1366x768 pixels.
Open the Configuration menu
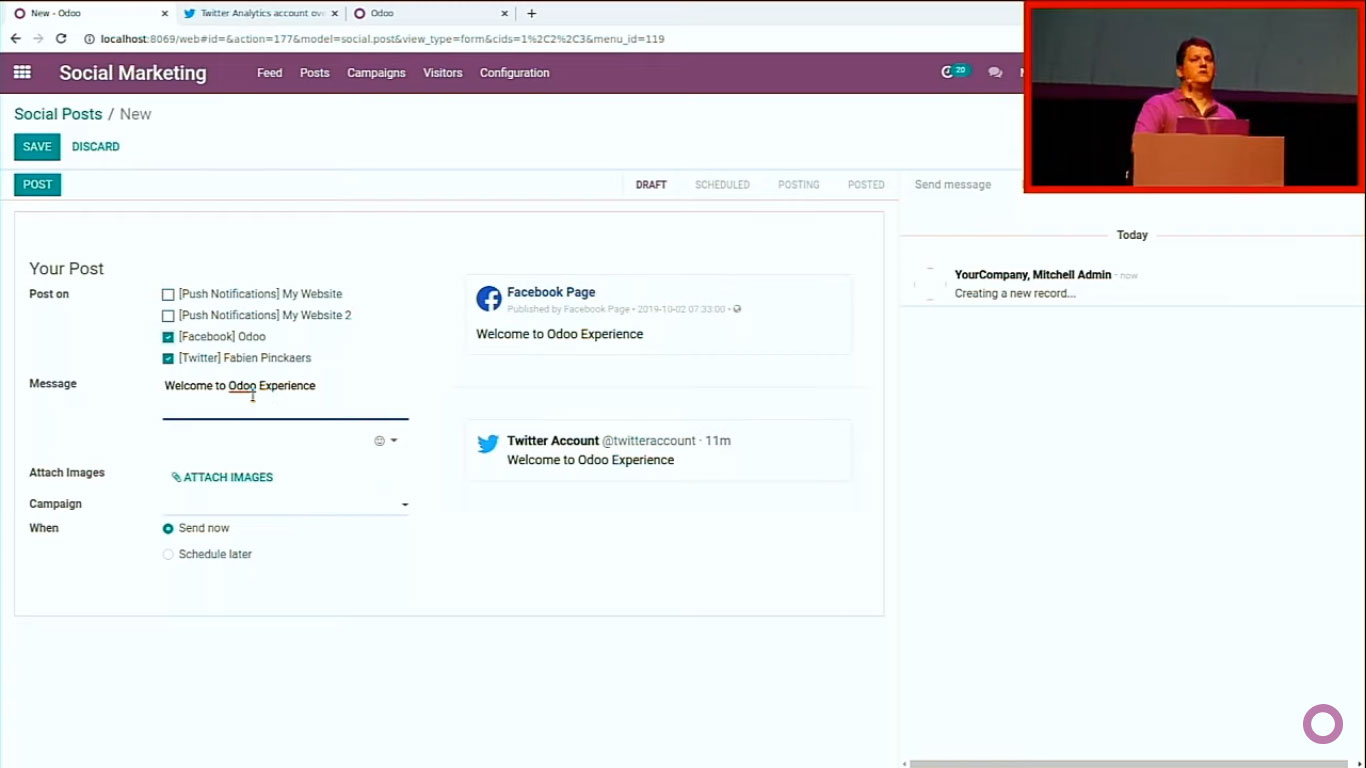(514, 73)
